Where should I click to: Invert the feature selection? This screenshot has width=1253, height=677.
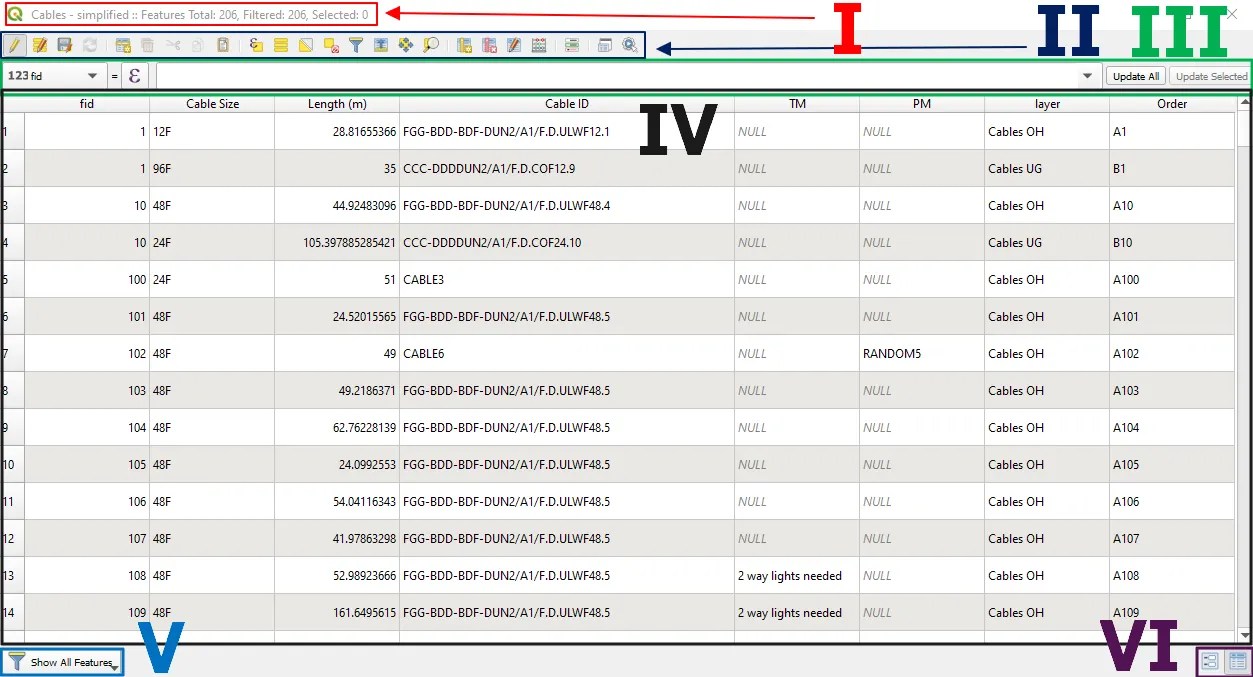(x=307, y=45)
